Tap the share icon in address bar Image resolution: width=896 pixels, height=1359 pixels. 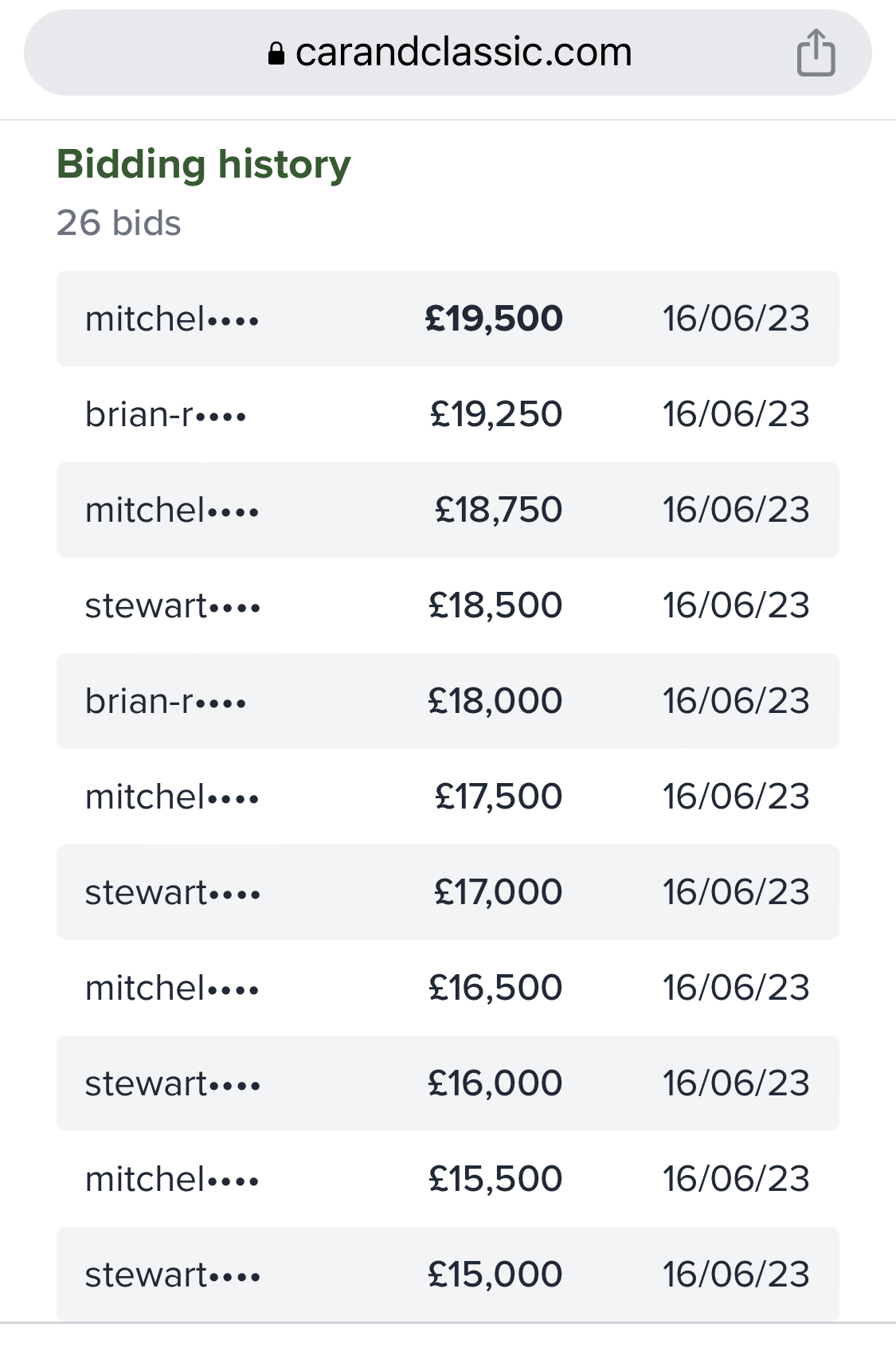816,53
